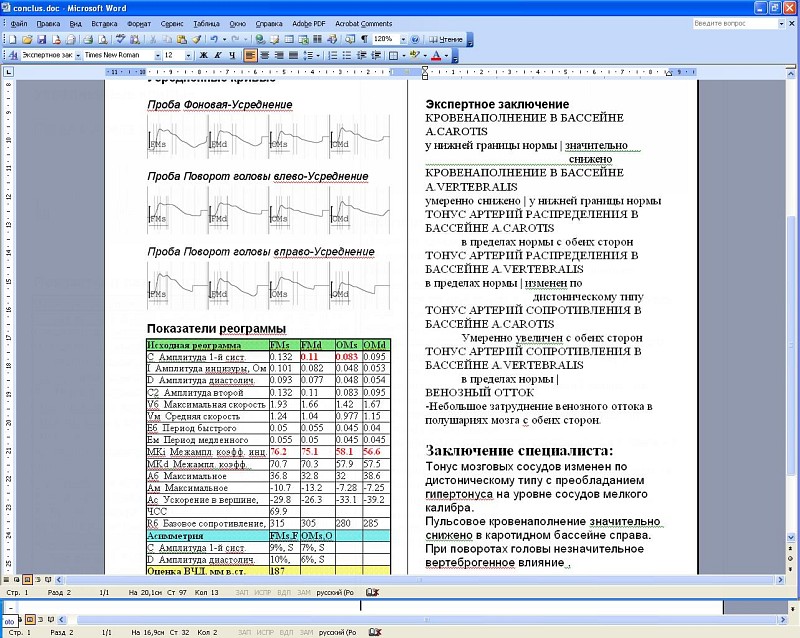Open the Файл menu
Viewport: 800px width, 638px height.
pos(19,23)
